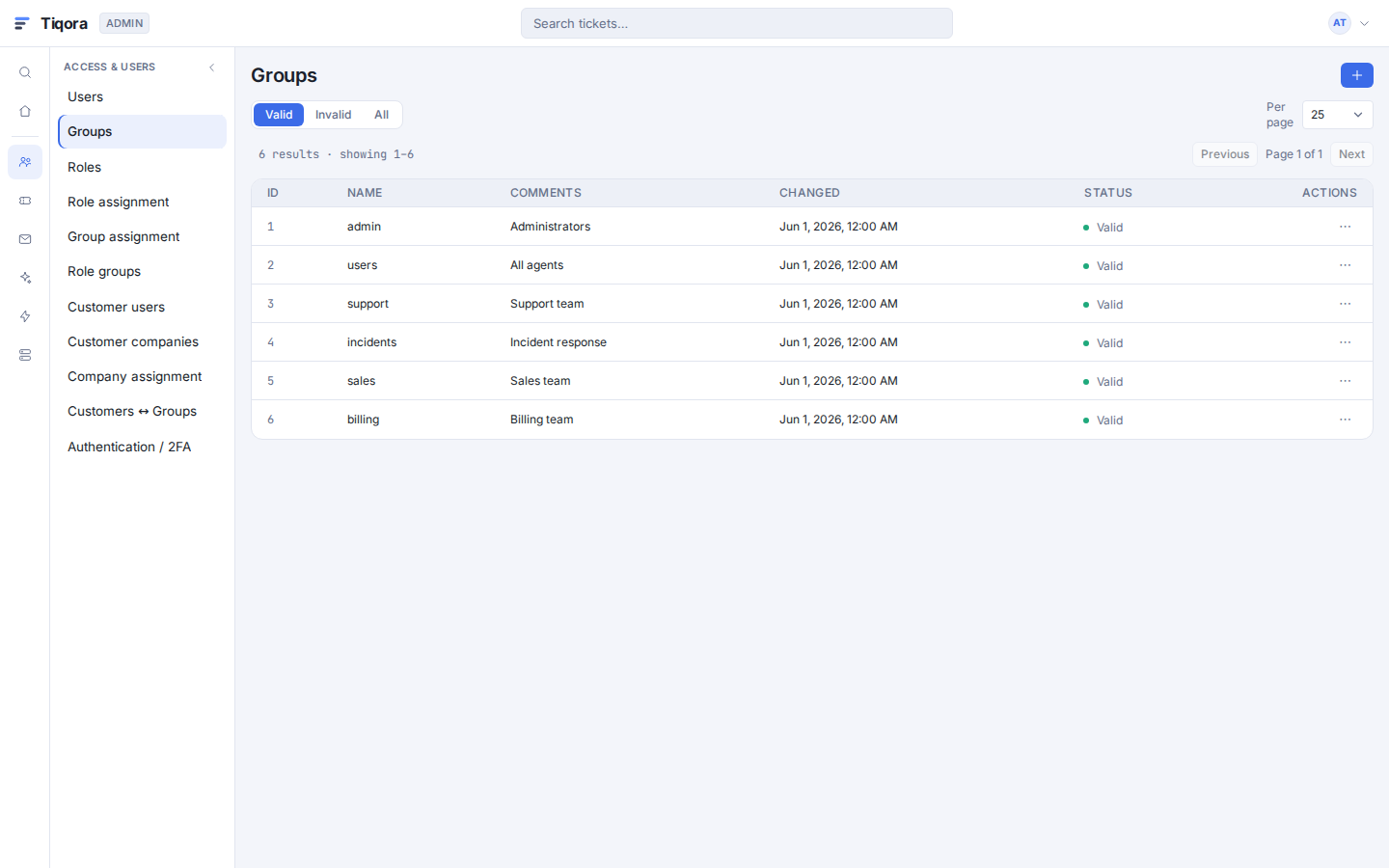Open actions menu for sales group

coord(1345,381)
